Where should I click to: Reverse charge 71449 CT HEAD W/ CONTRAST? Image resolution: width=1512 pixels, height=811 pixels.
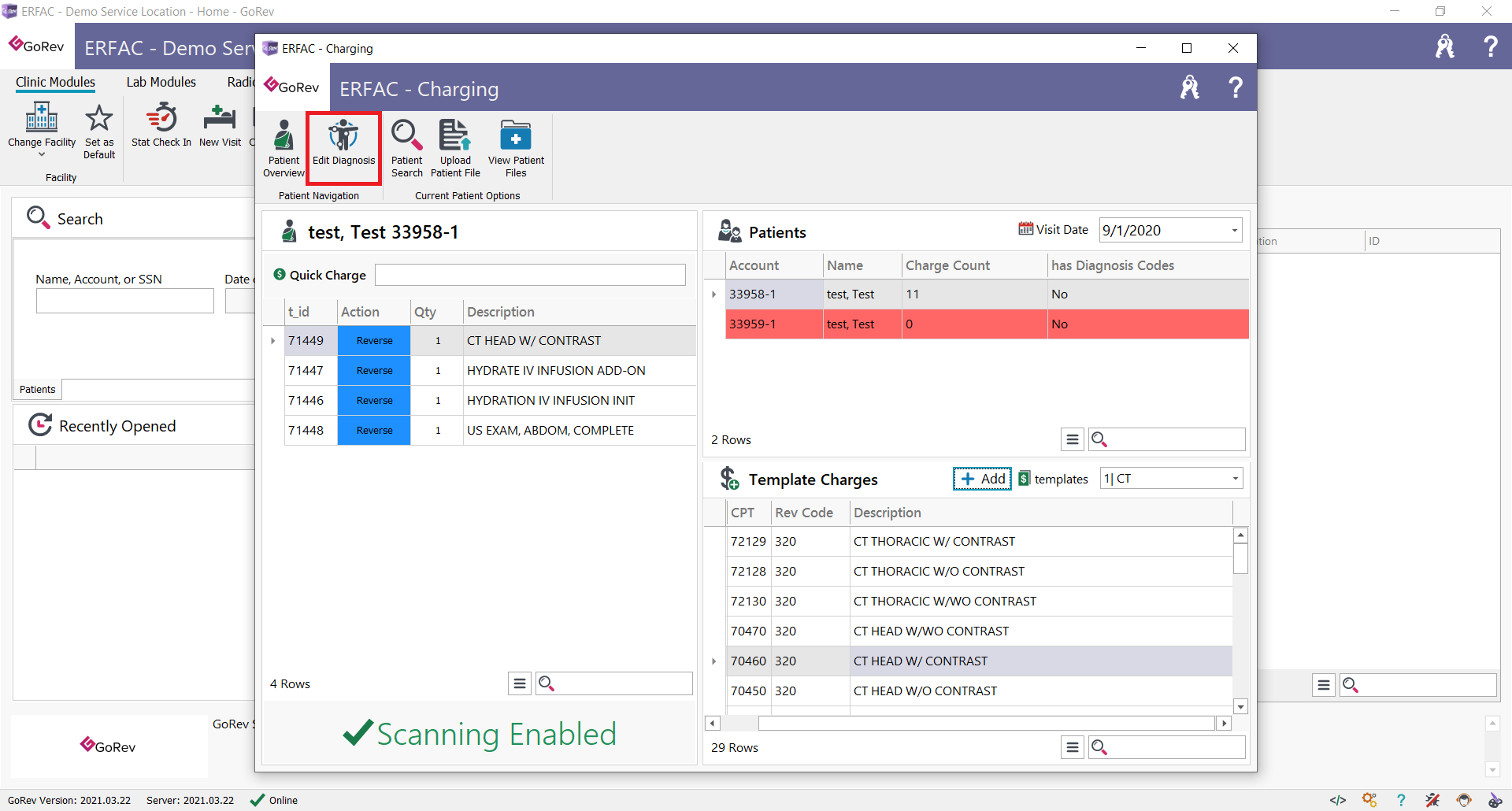(374, 341)
